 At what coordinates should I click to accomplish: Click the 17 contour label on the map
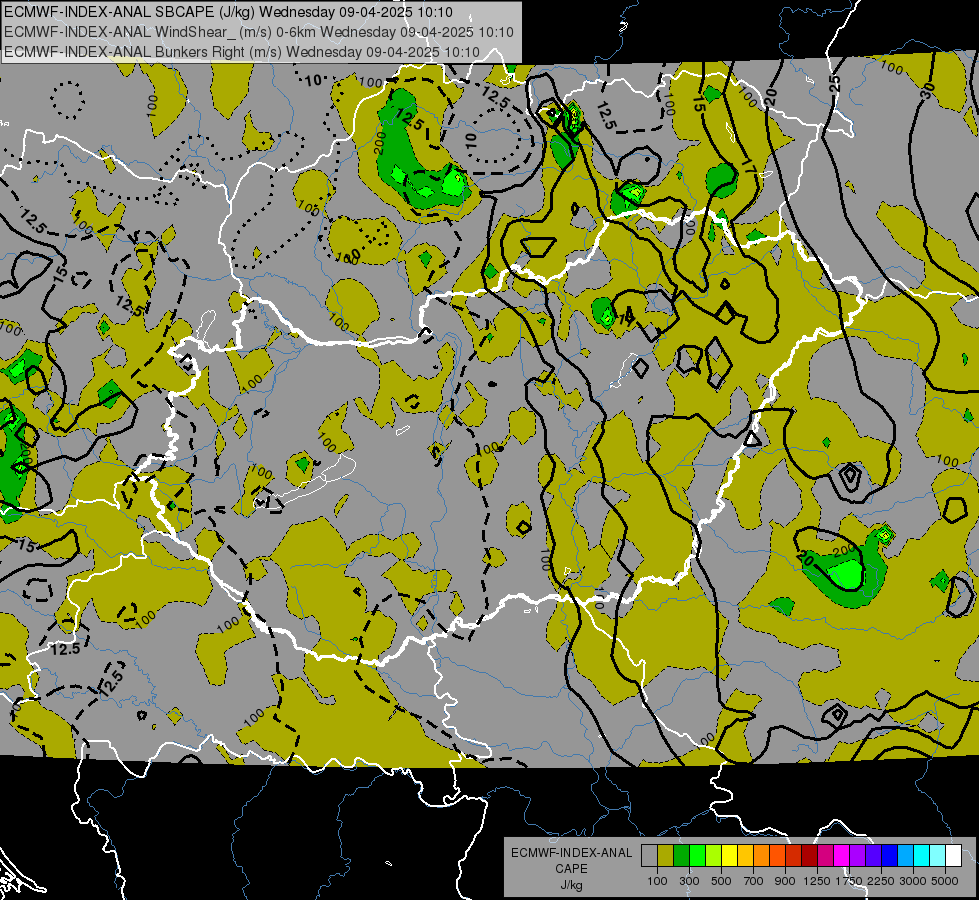click(x=749, y=166)
